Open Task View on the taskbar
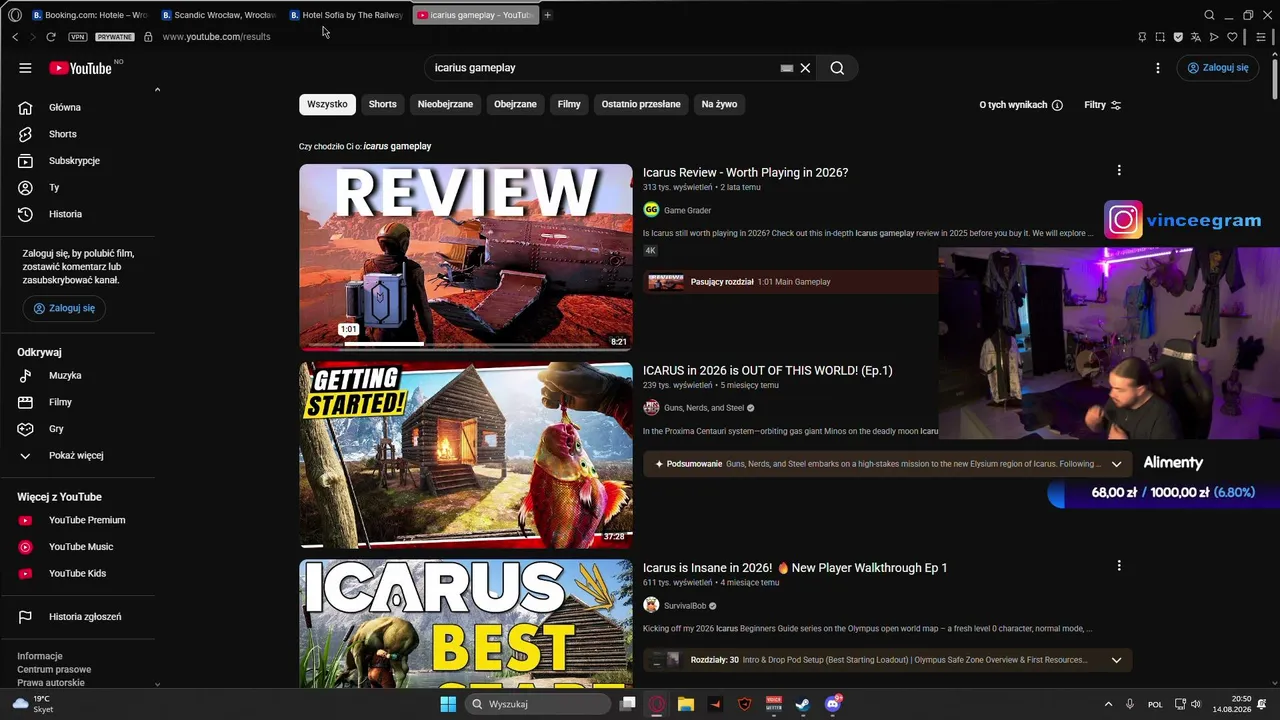 click(x=628, y=704)
